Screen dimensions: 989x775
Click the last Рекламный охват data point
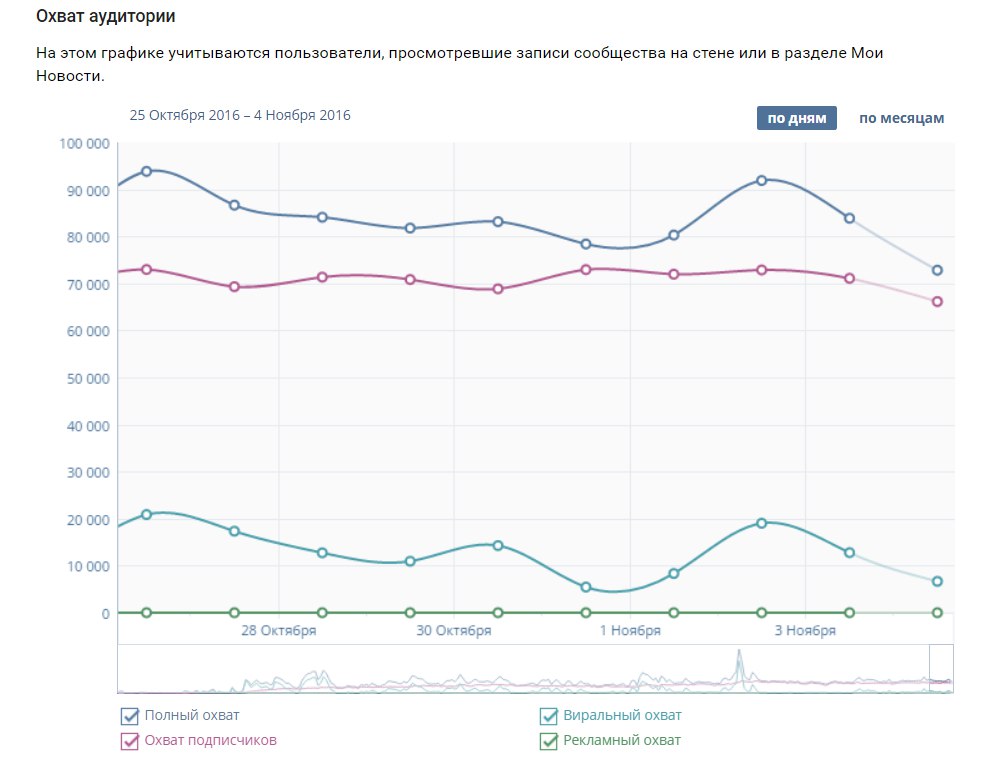tap(937, 612)
